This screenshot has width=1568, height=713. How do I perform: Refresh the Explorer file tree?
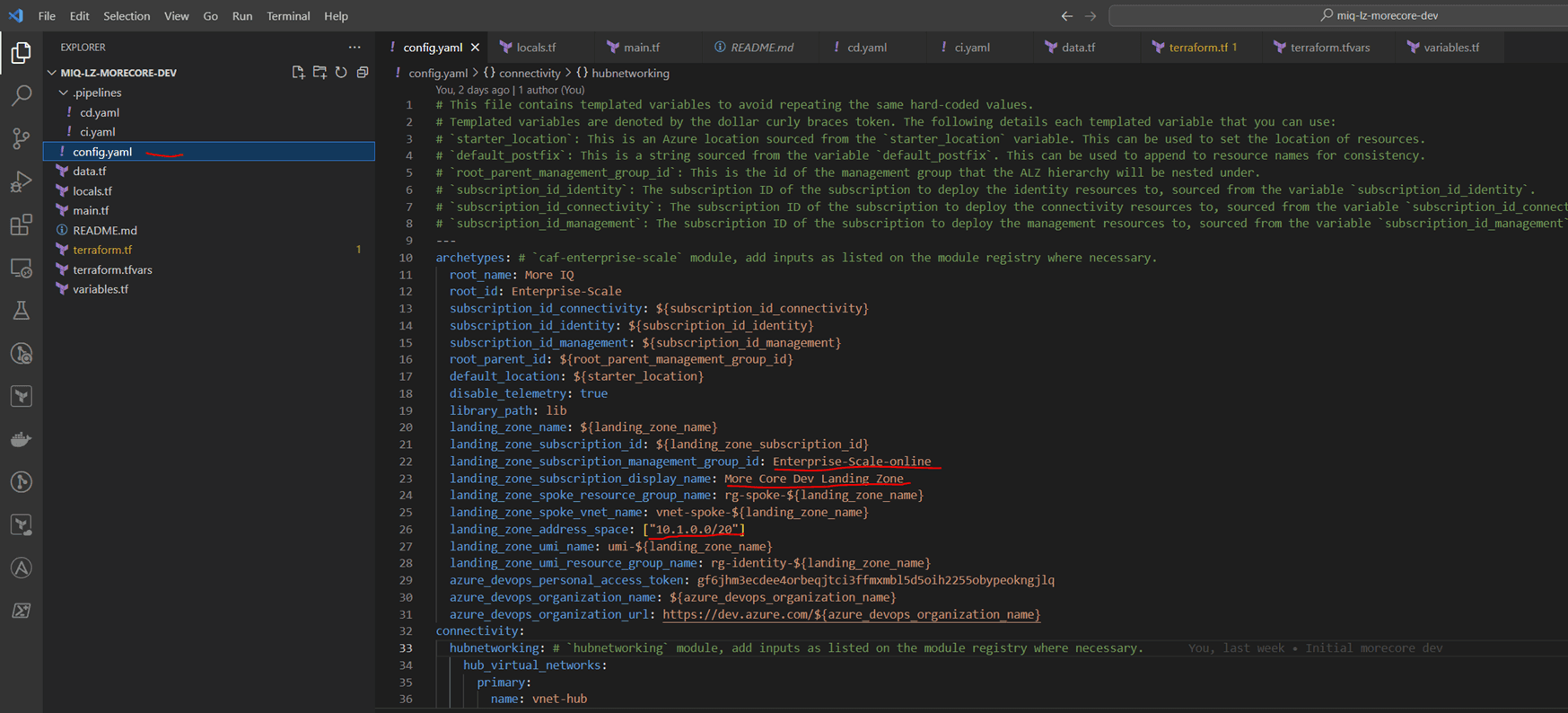(x=341, y=73)
